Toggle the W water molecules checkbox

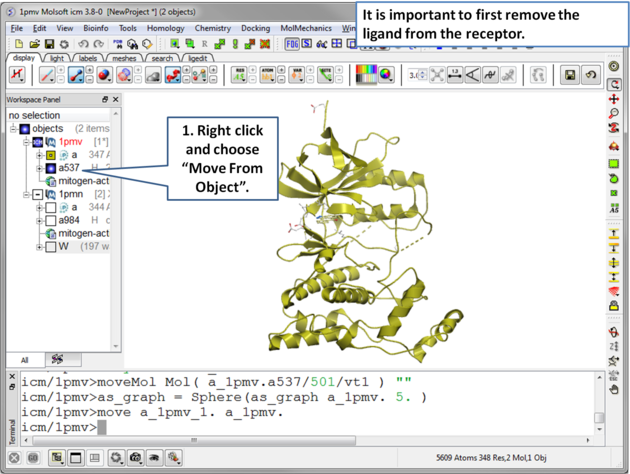50,246
